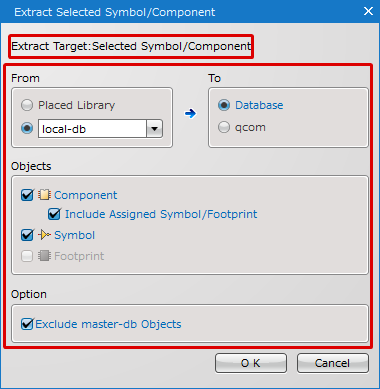Click the grayed Footprint chip icon
Viewport: 380px width, 389px height.
[x=44, y=256]
